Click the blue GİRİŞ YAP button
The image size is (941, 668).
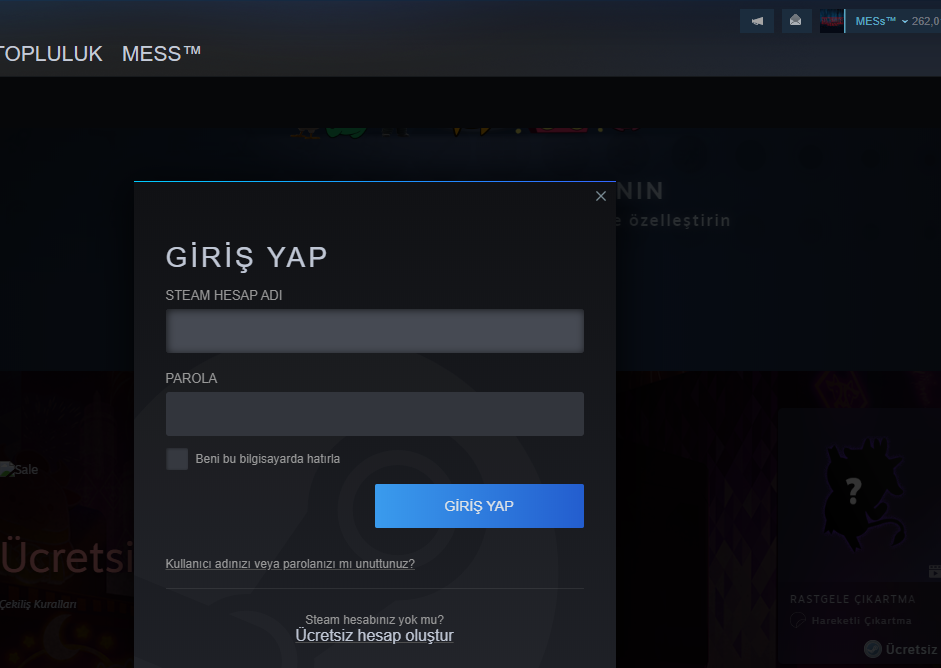point(479,506)
